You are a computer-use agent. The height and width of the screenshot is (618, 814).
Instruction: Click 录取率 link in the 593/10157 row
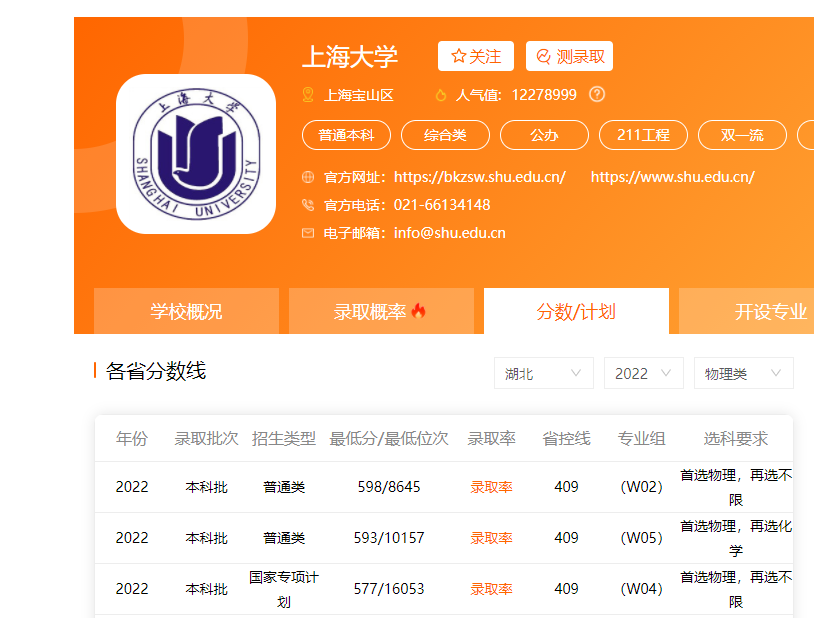tap(491, 538)
